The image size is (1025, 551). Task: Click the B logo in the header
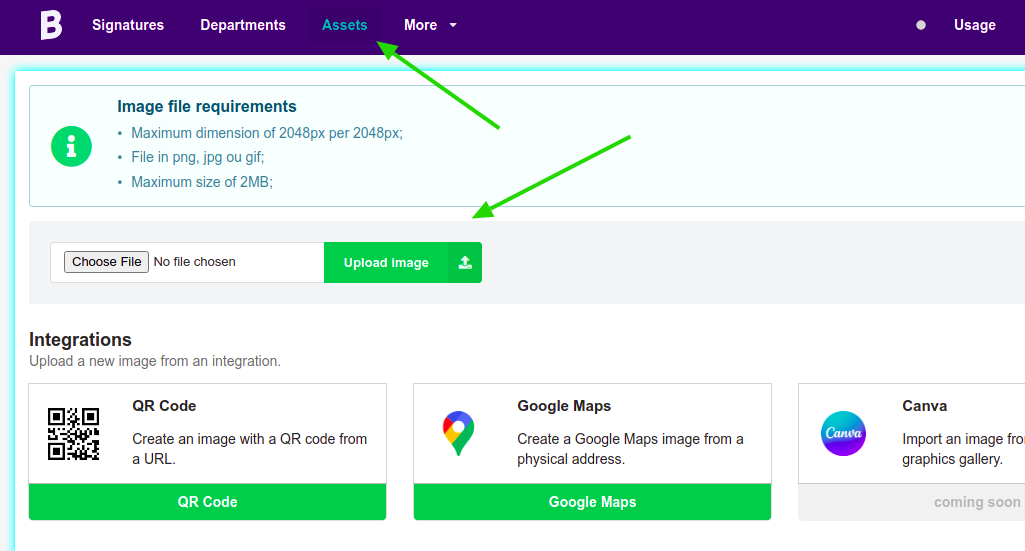[x=51, y=25]
